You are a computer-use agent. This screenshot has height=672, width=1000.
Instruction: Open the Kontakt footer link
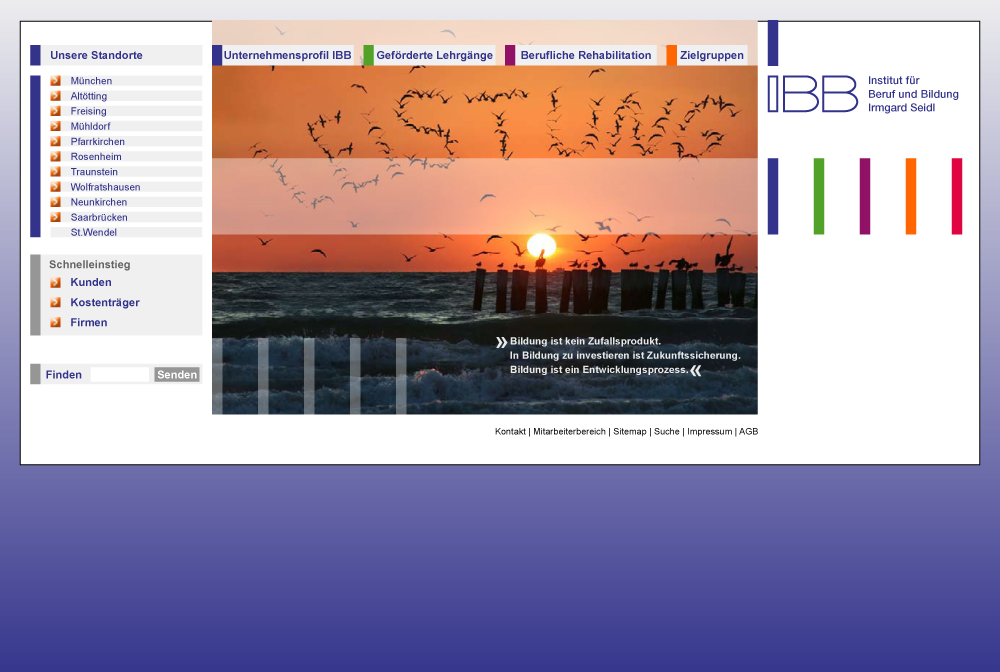[x=510, y=432]
